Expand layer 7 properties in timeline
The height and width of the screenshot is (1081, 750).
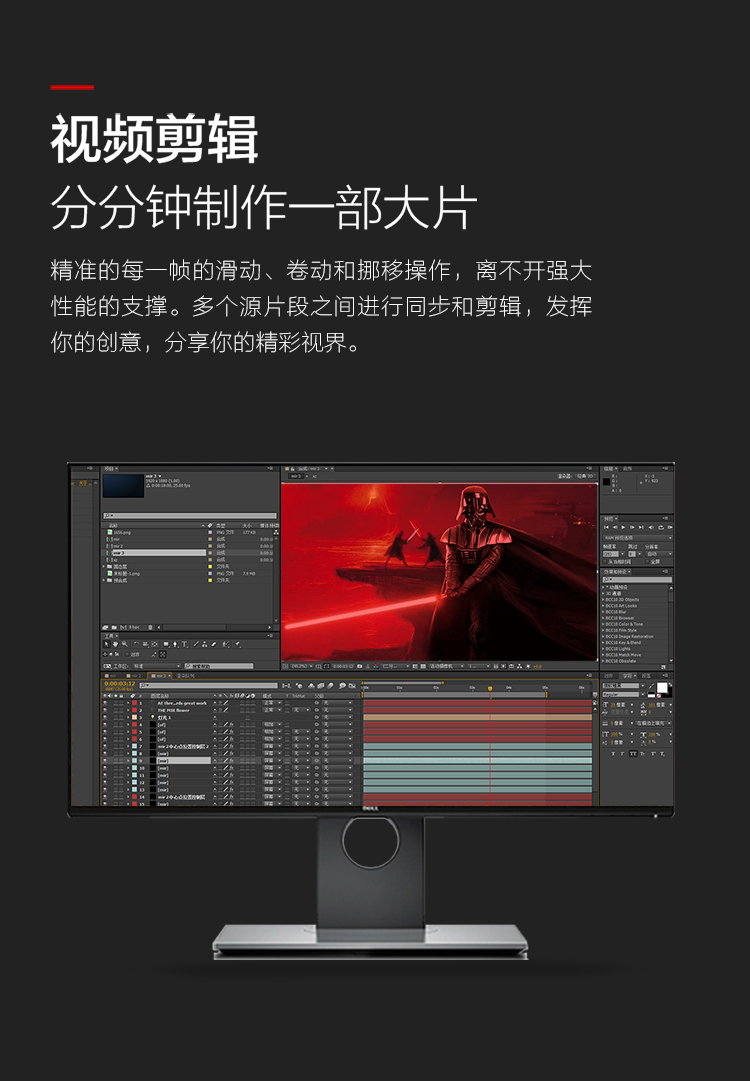(x=128, y=746)
